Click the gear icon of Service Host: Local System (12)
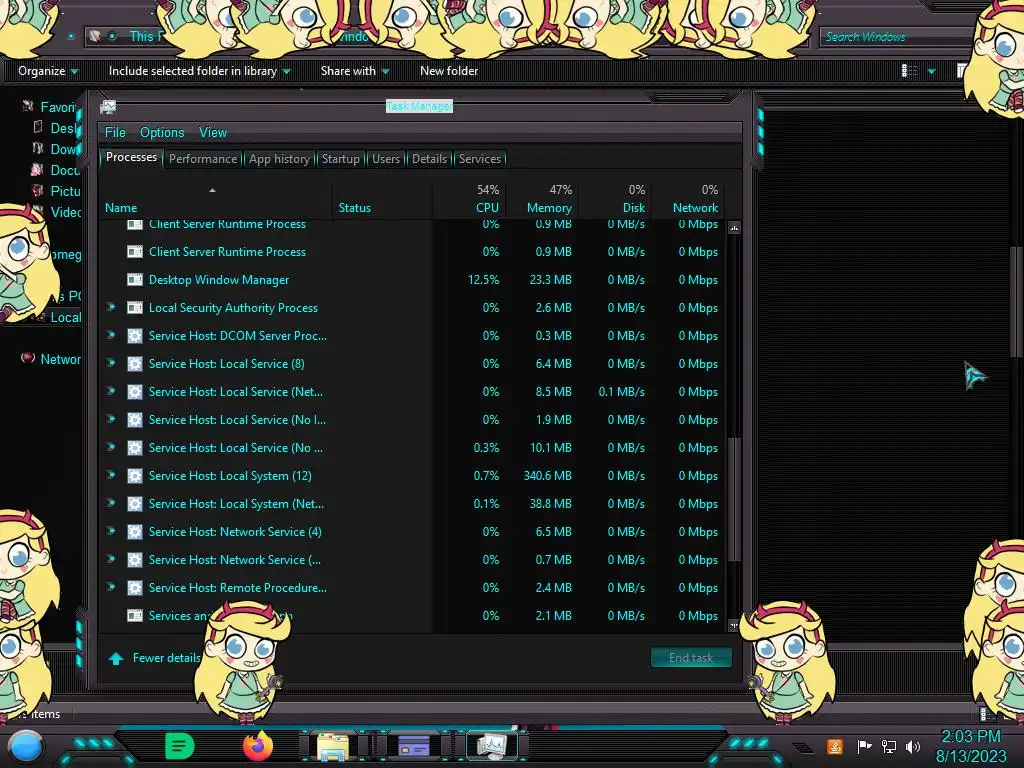Viewport: 1024px width, 768px height. (135, 475)
